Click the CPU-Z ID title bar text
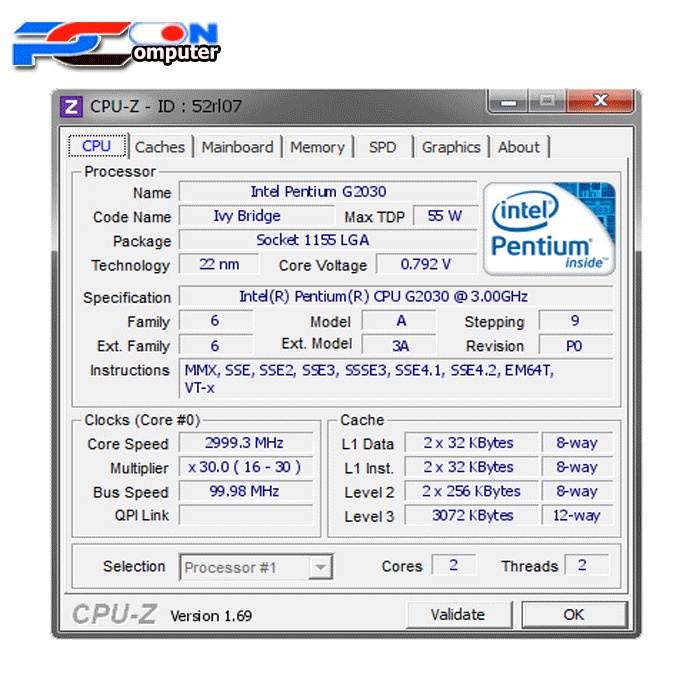The height and width of the screenshot is (700, 700). 166,106
